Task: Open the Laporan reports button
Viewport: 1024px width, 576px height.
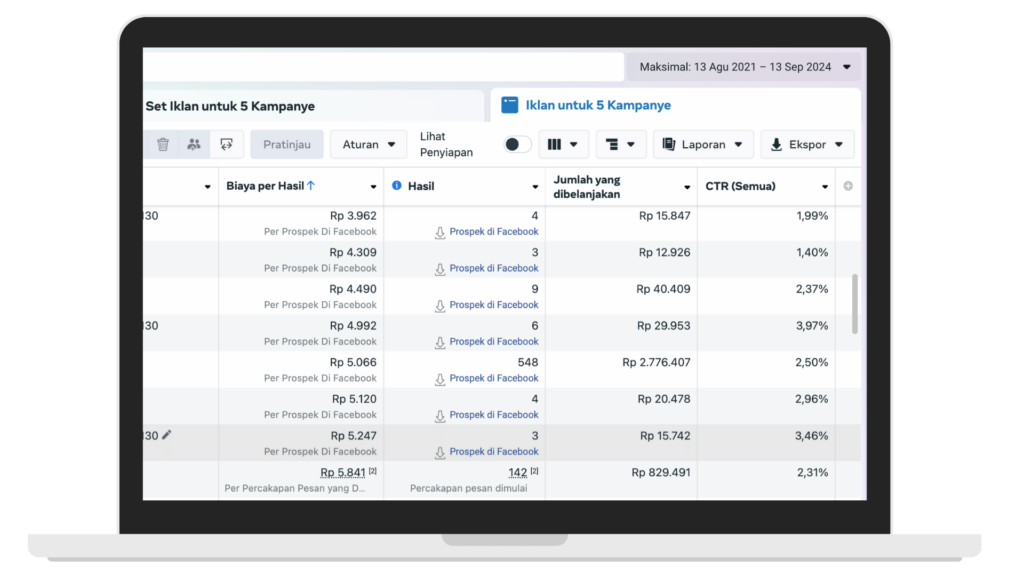Action: point(703,145)
